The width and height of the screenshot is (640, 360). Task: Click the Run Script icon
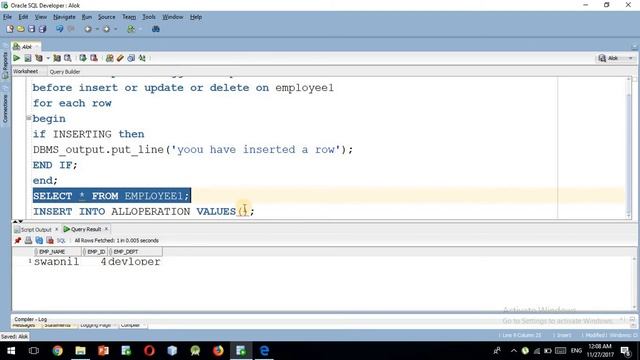tap(28, 58)
